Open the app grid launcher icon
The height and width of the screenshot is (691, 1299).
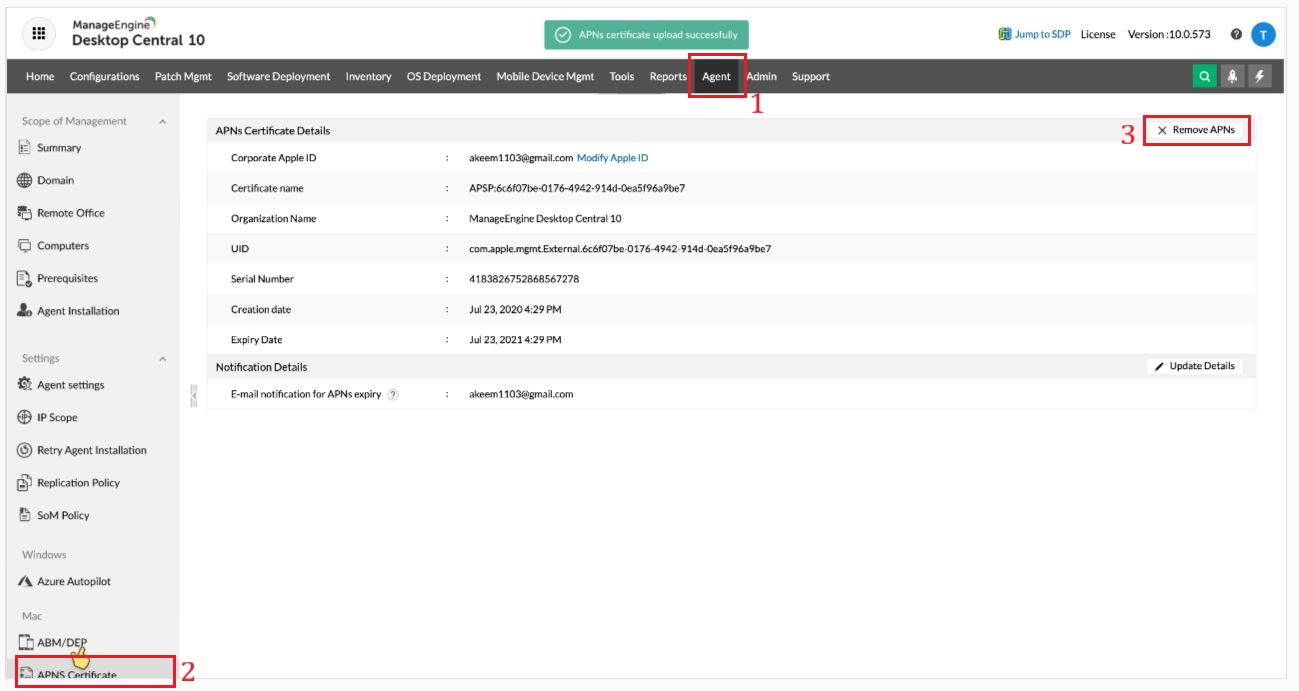coord(39,33)
